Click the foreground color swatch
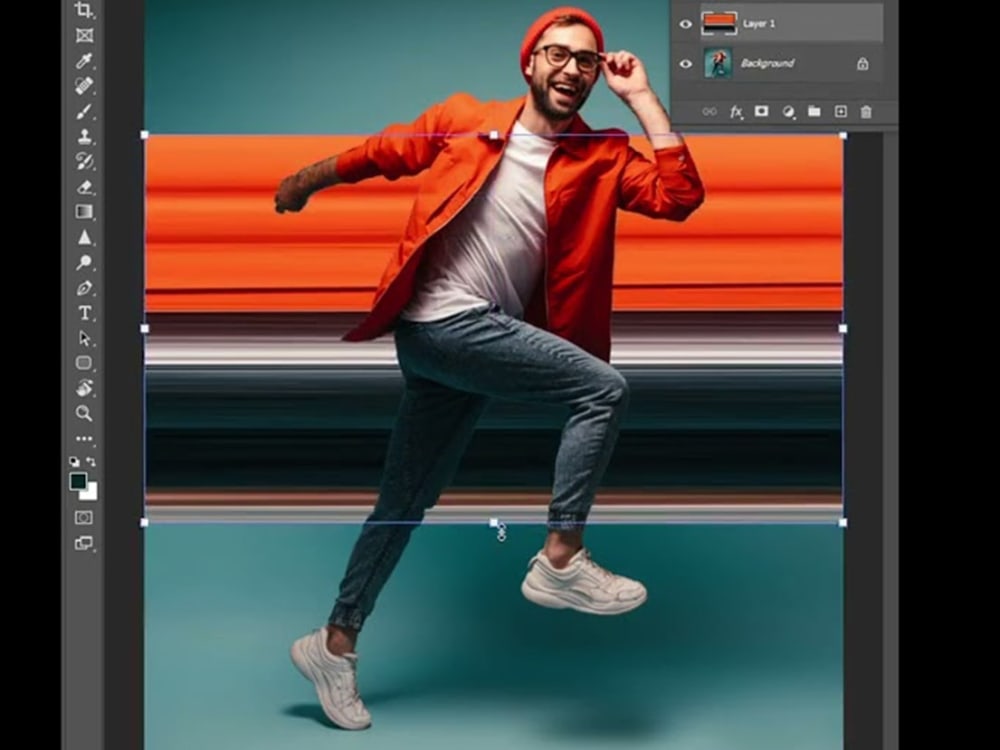This screenshot has height=750, width=1000. (78, 482)
